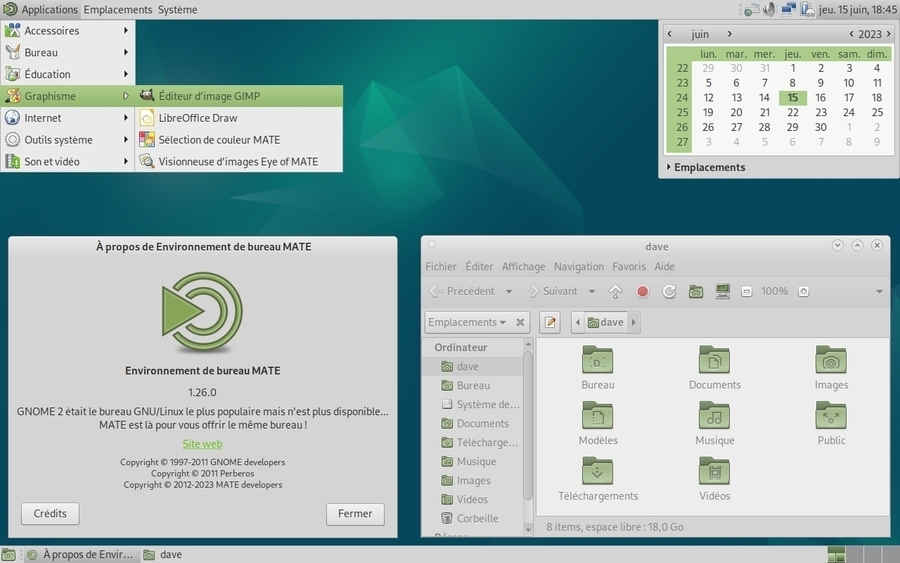This screenshot has height=563, width=900.
Task: Open the Vidéos folder in file view
Action: coord(715,479)
